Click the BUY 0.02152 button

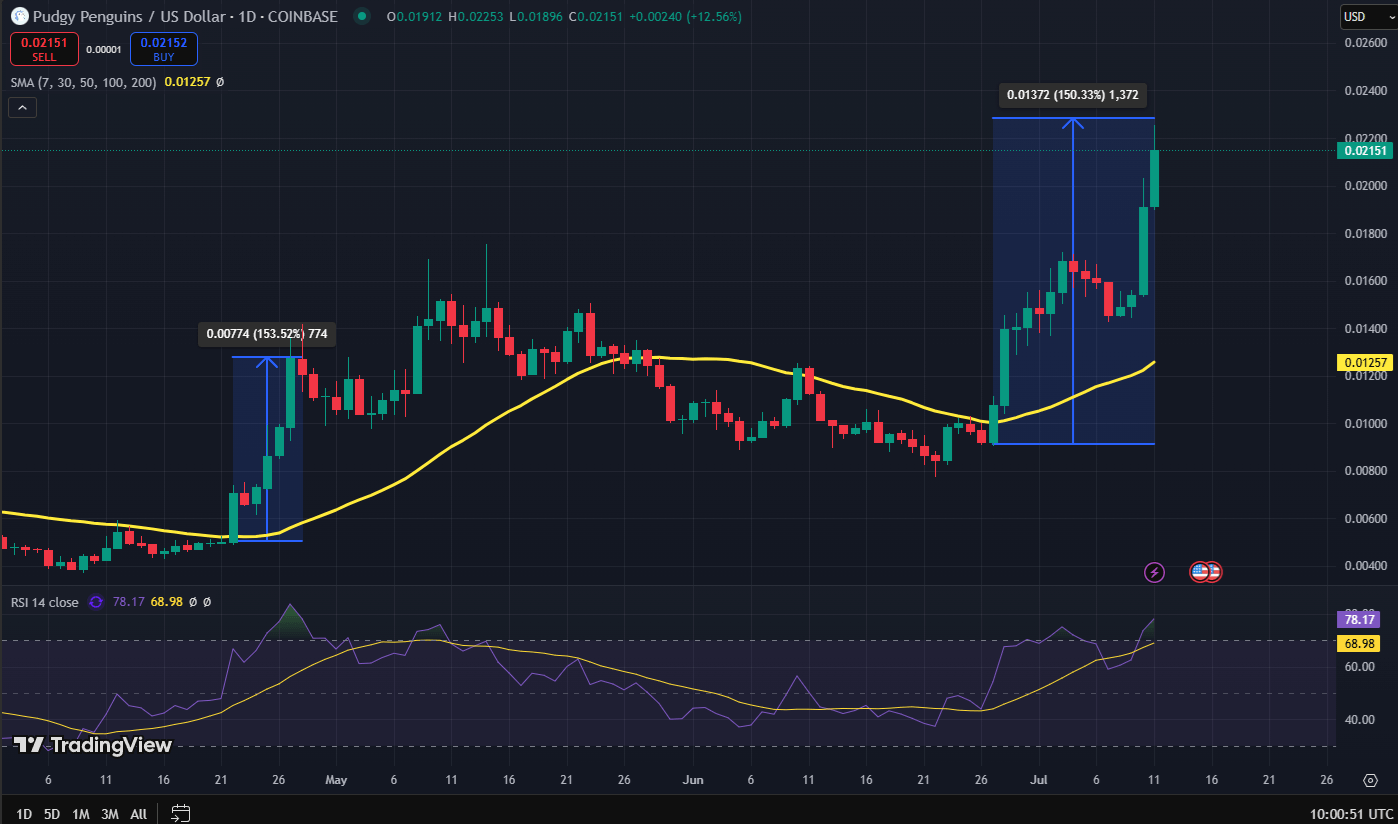pos(163,48)
